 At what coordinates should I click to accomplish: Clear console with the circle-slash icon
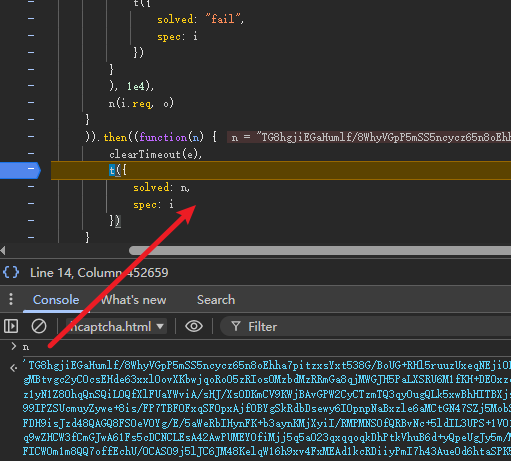click(x=39, y=326)
